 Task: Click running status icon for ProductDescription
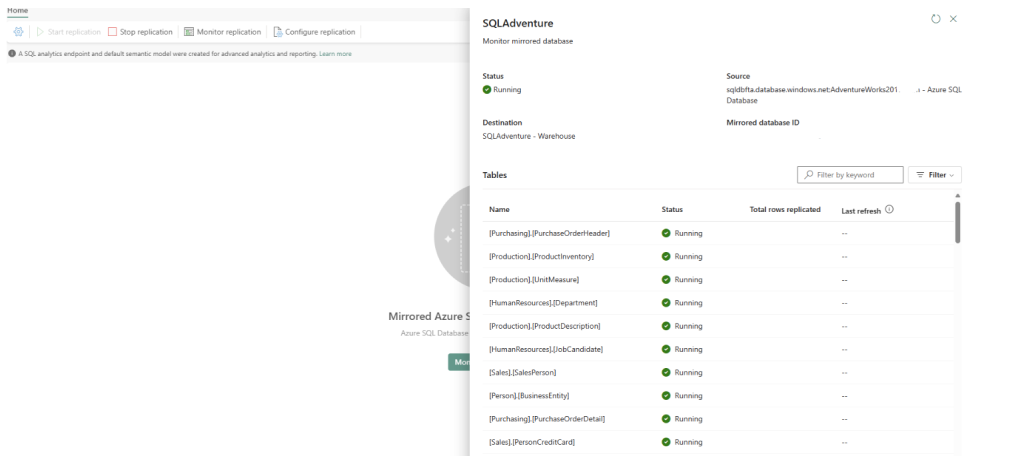[x=666, y=326]
